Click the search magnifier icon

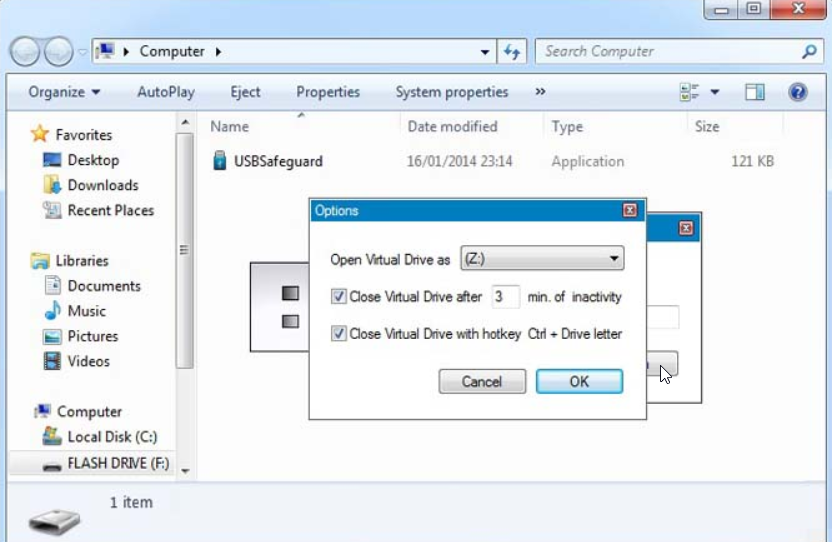(x=809, y=51)
